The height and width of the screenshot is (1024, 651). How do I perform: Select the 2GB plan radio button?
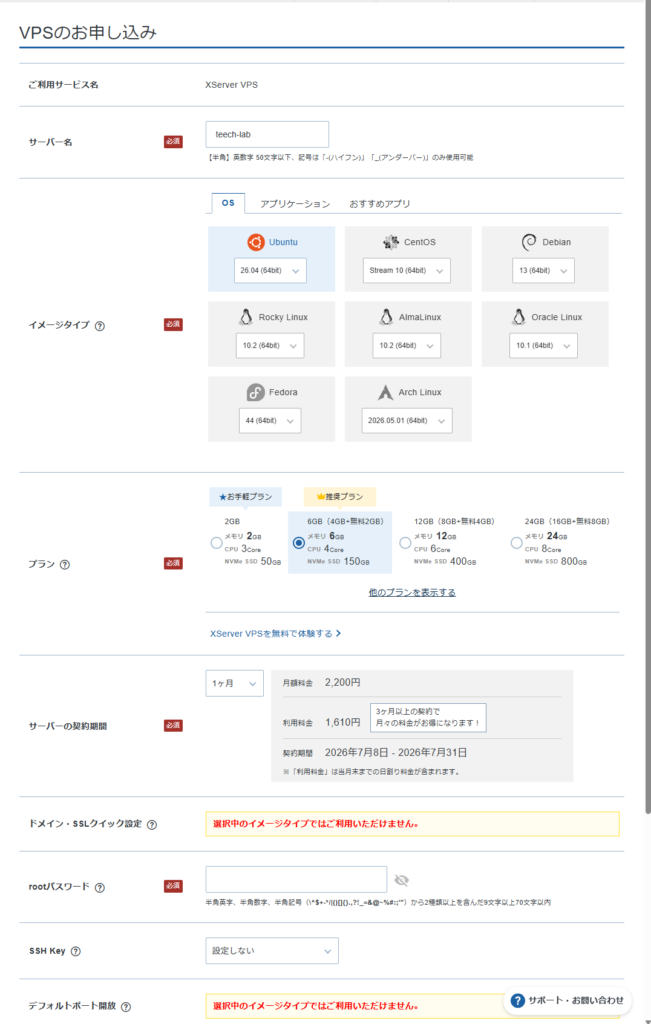pos(216,543)
